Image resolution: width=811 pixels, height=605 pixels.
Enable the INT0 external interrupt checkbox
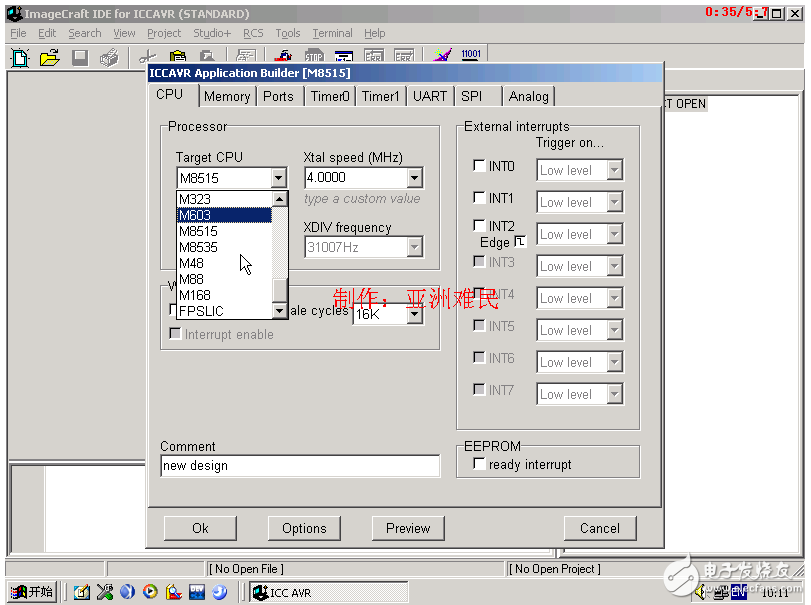point(479,166)
